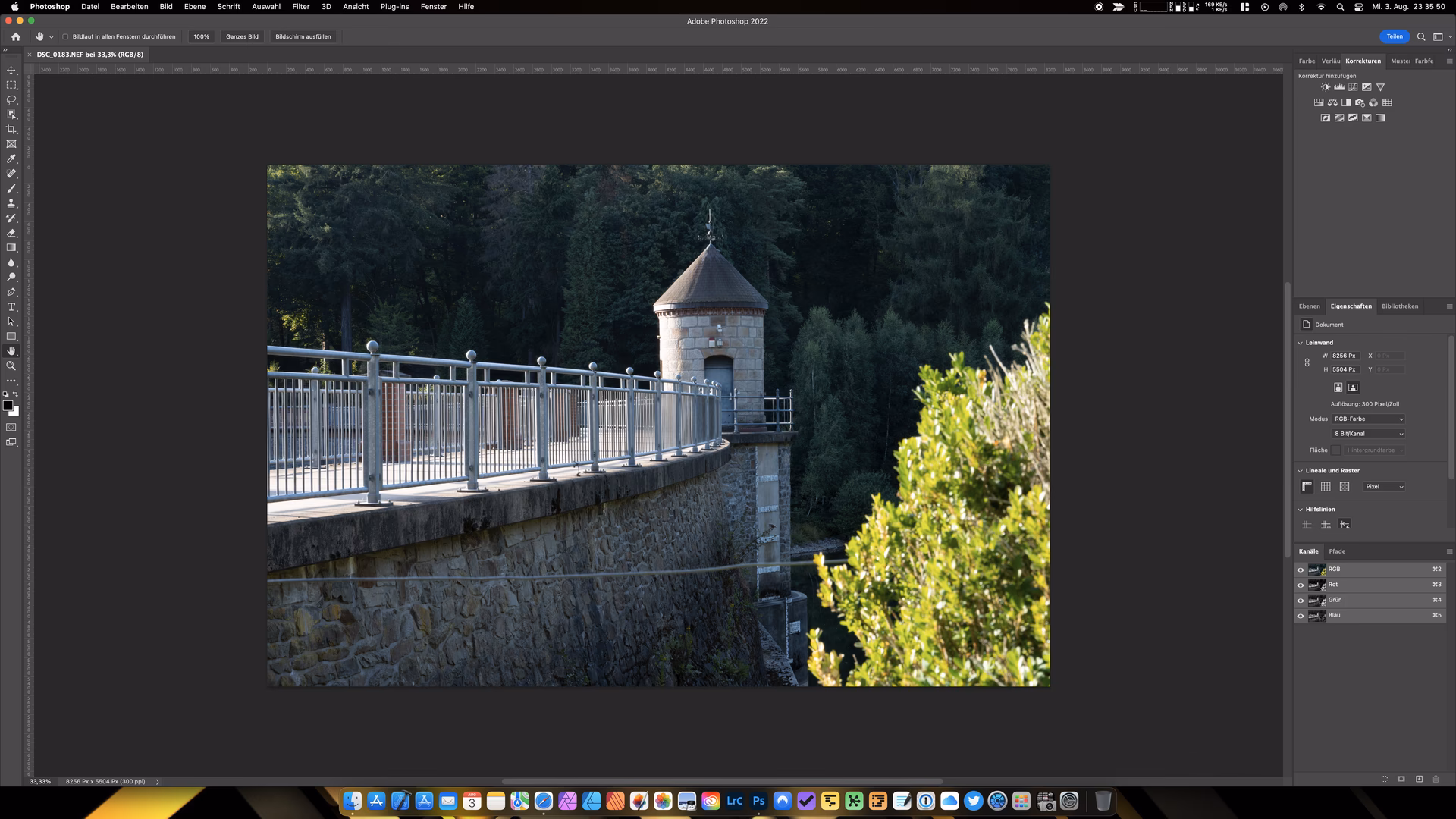1456x819 pixels.
Task: Hide the Blau channel
Action: [1301, 615]
